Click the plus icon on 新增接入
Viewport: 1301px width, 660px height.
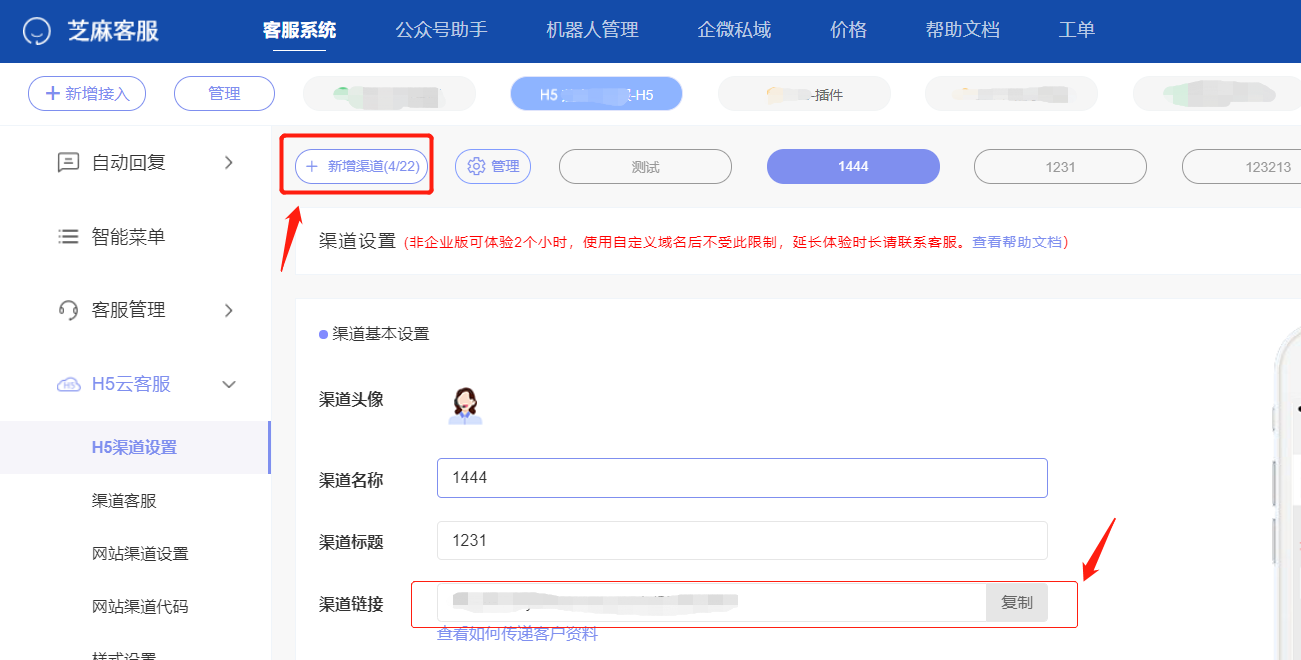(53, 93)
